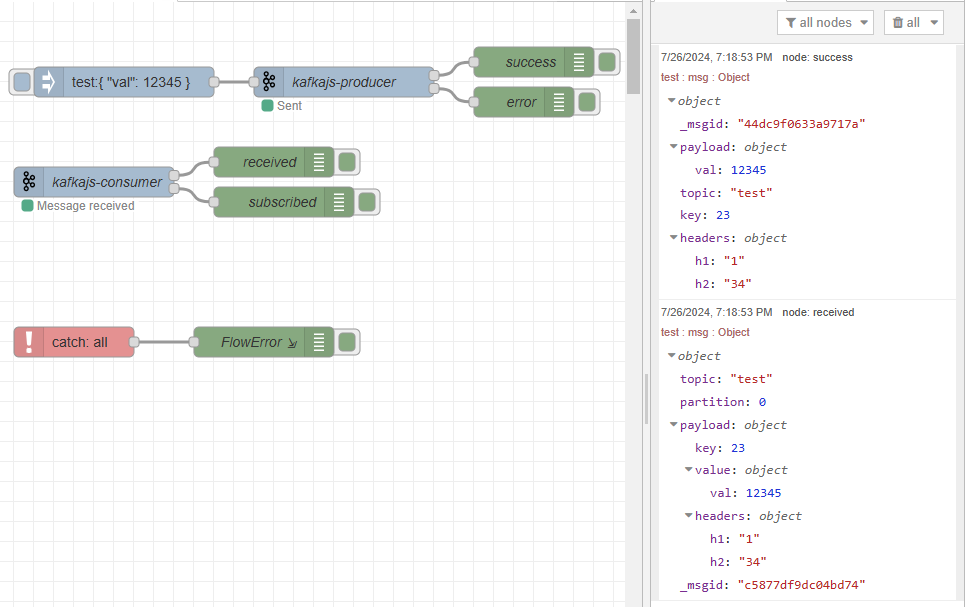Open the all nodes filter dropdown
The image size is (965, 607).
(x=825, y=23)
